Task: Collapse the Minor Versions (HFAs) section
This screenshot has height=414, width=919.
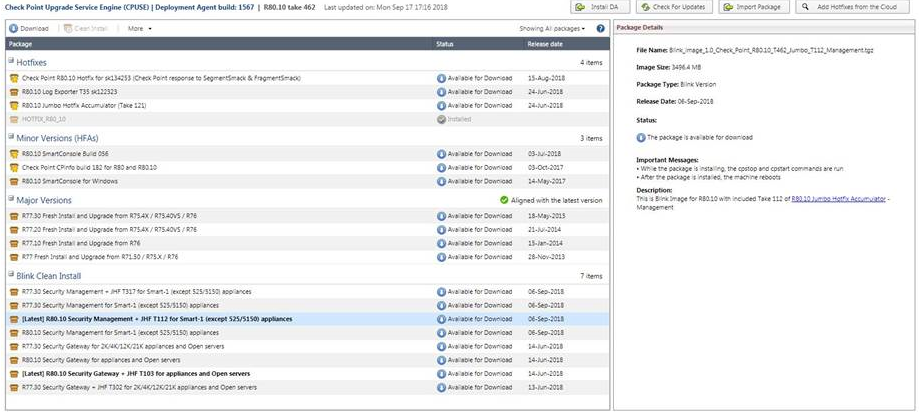Action: pyautogui.click(x=11, y=136)
